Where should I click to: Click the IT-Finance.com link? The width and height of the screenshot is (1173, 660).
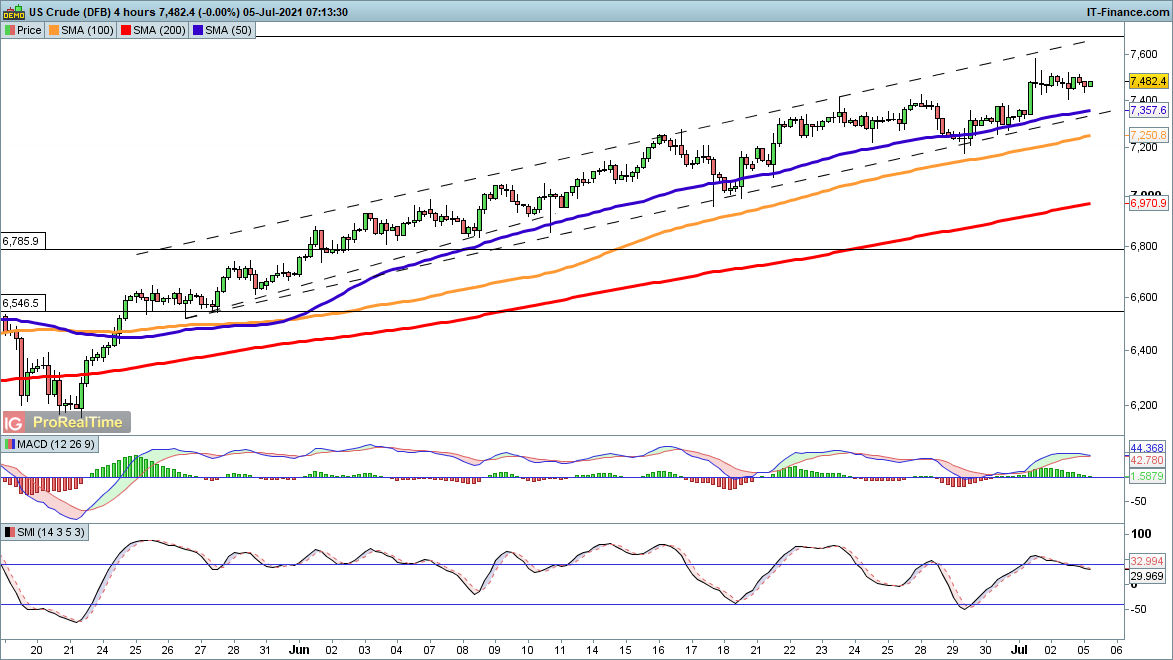1127,11
